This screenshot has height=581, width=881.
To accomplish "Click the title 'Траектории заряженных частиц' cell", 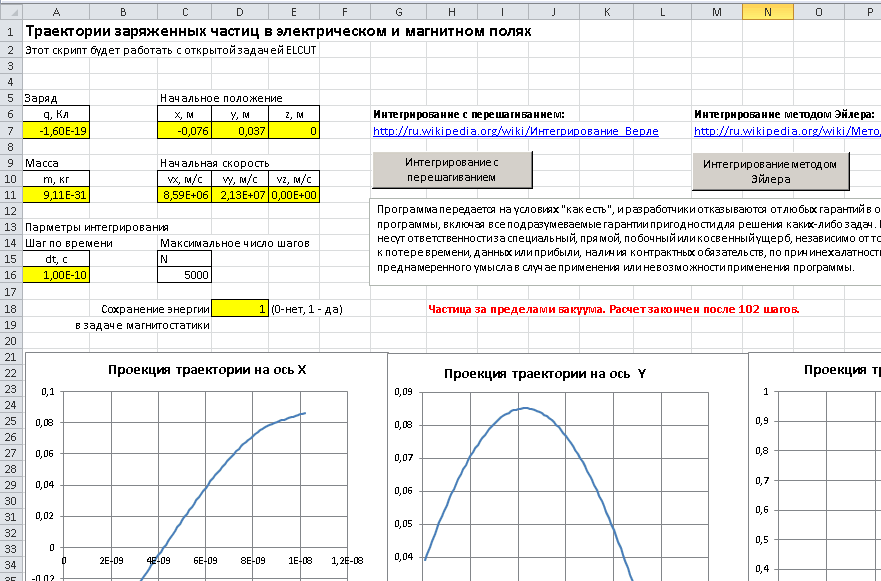I will pyautogui.click(x=278, y=31).
